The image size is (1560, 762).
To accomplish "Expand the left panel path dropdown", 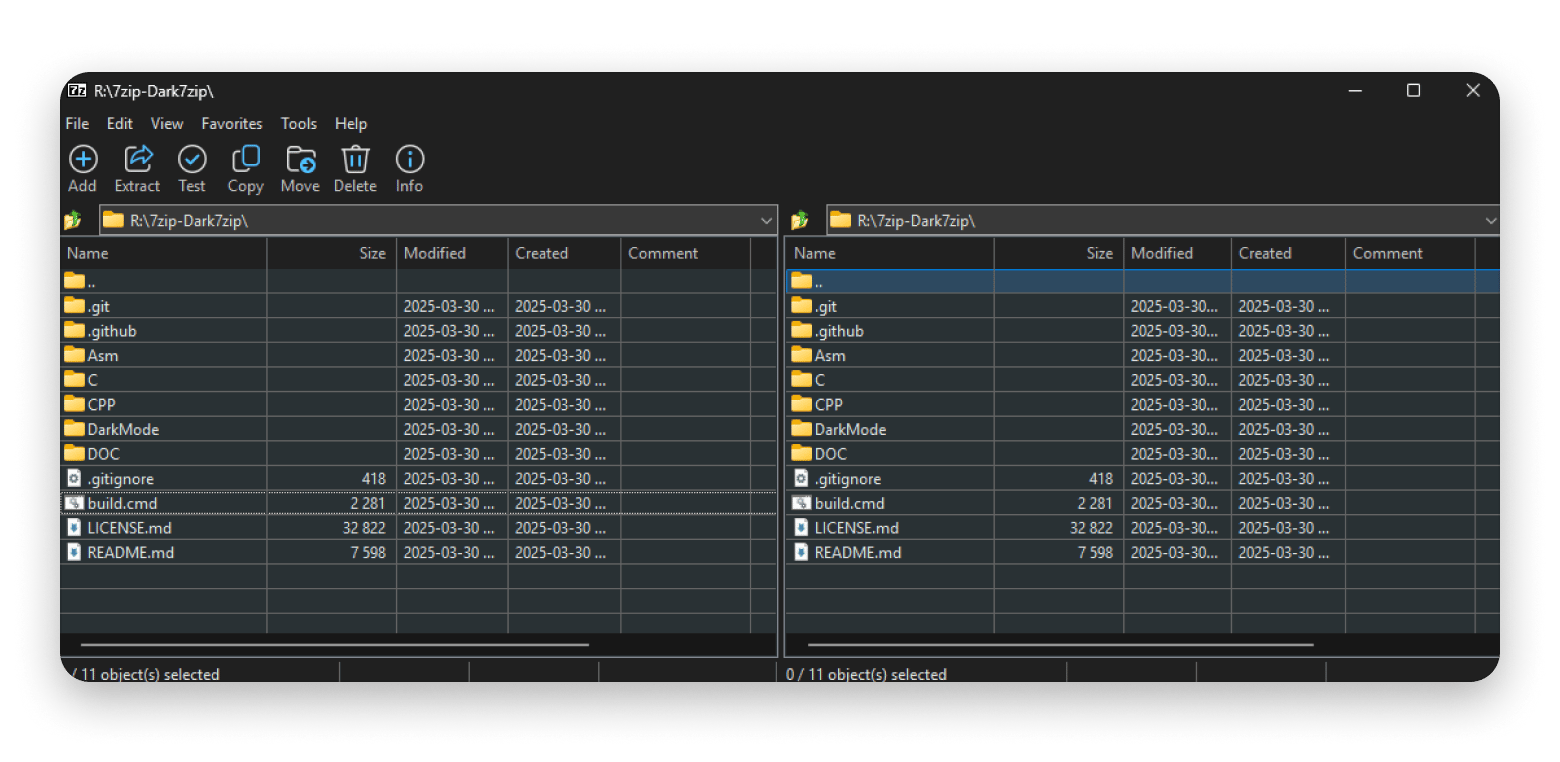I will pyautogui.click(x=766, y=221).
